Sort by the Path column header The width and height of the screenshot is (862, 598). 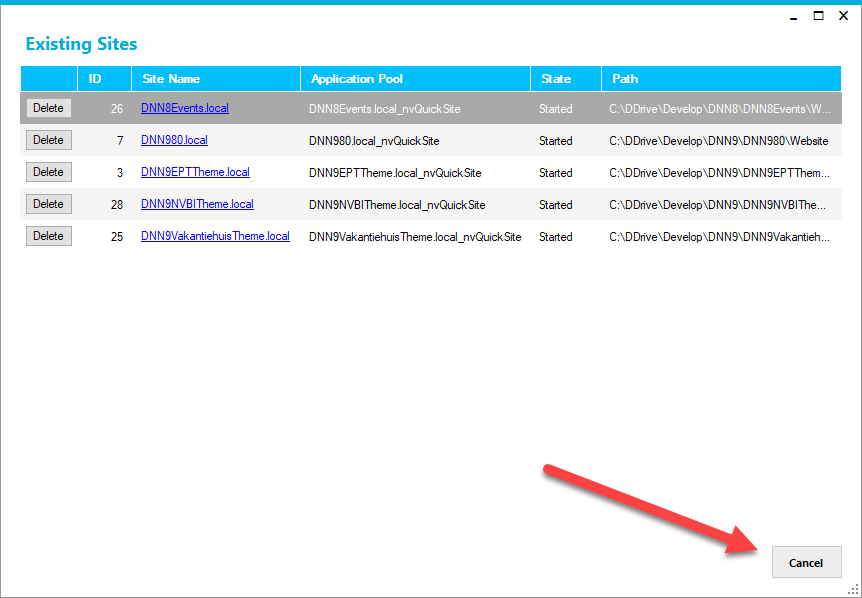tap(721, 79)
